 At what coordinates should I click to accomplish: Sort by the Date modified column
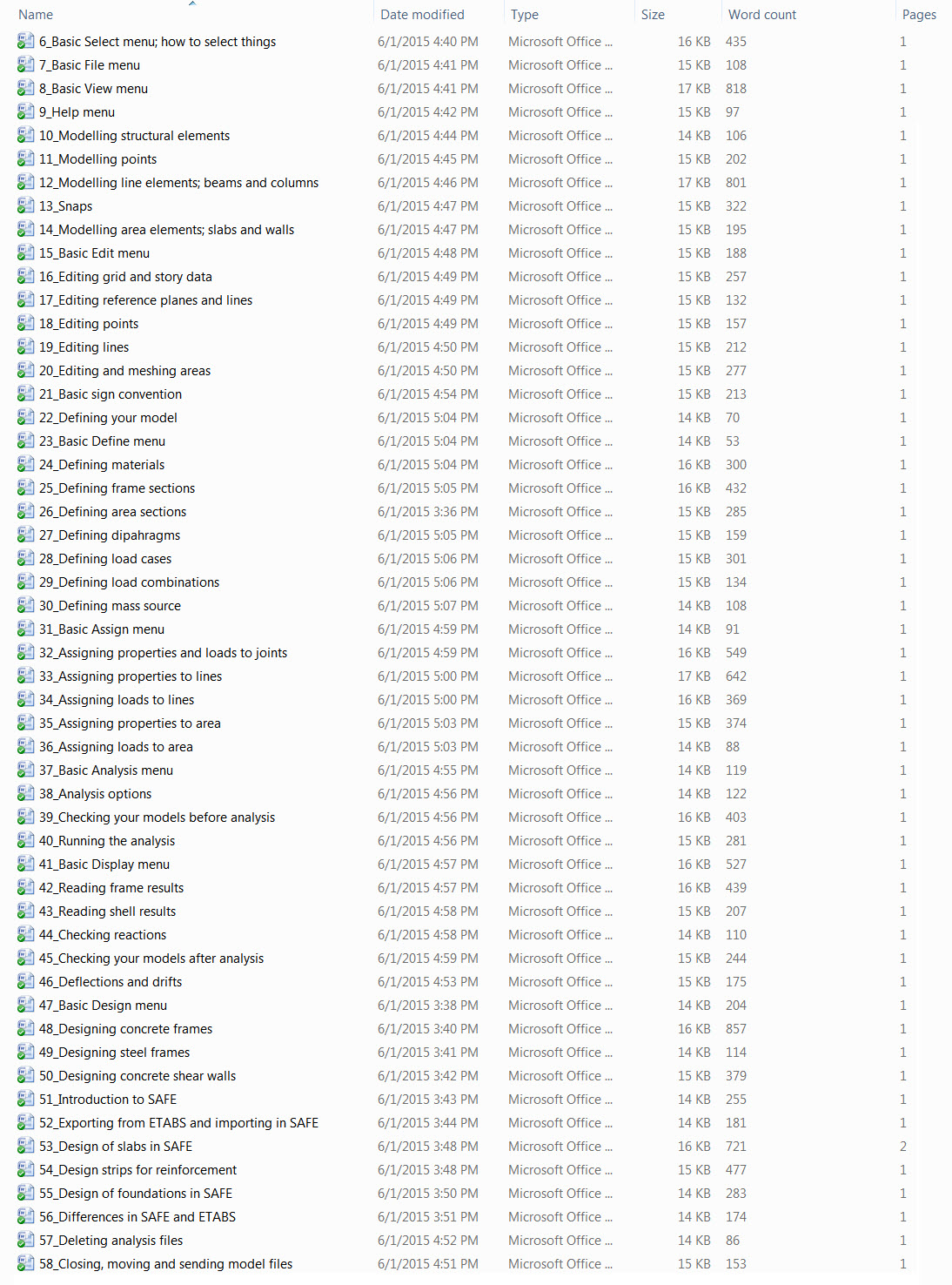tap(422, 15)
